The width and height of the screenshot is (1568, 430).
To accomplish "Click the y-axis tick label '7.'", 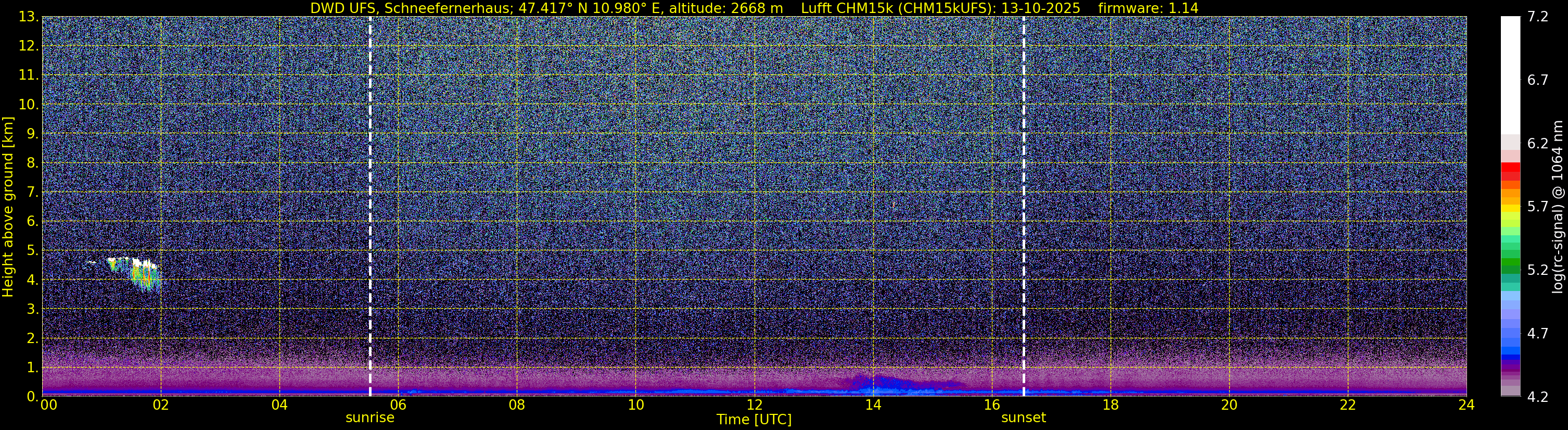I will (32, 193).
